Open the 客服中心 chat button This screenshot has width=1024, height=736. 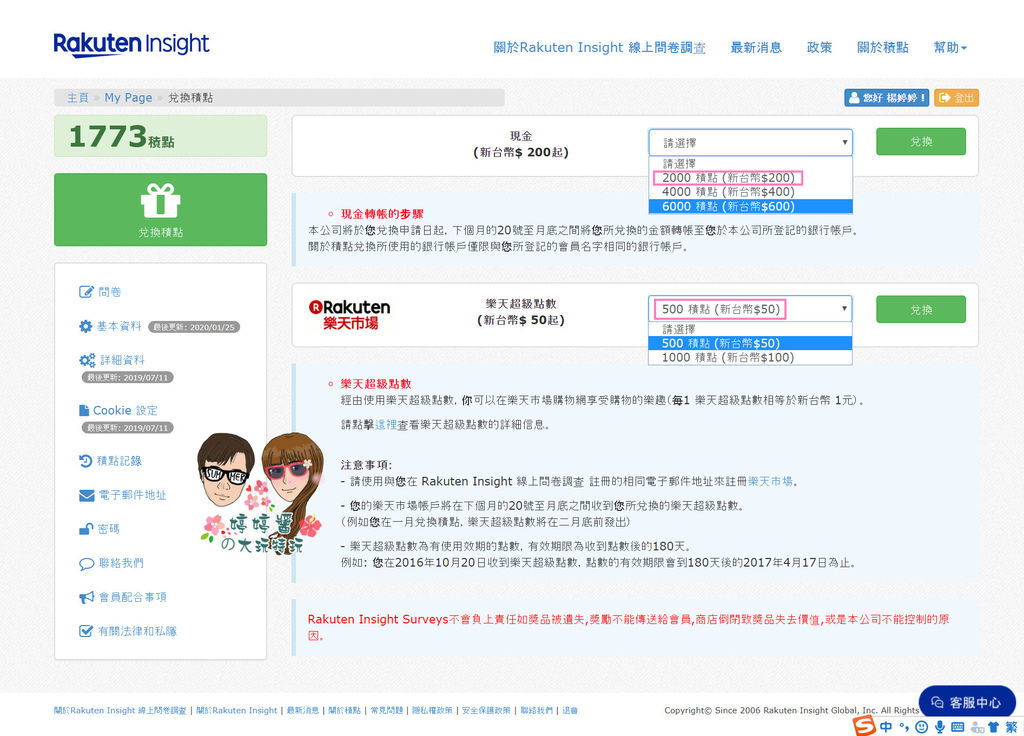[967, 702]
